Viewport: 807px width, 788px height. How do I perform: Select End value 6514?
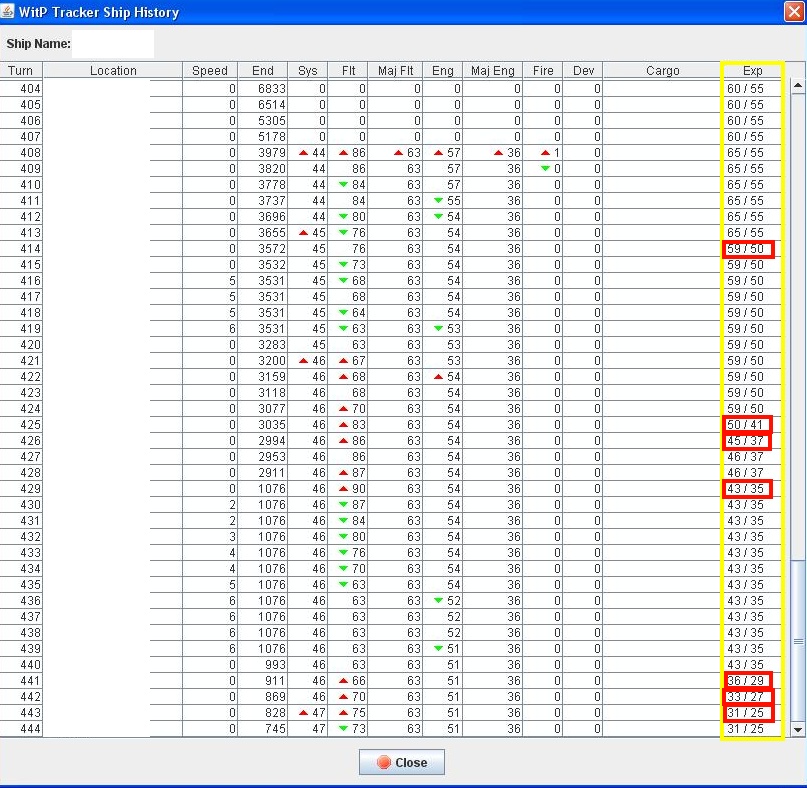pos(262,104)
